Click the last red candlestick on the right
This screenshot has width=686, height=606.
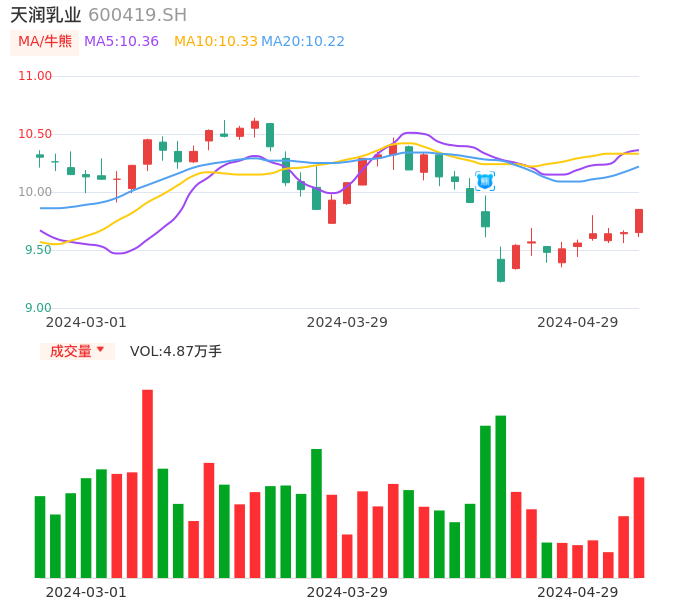(x=639, y=221)
